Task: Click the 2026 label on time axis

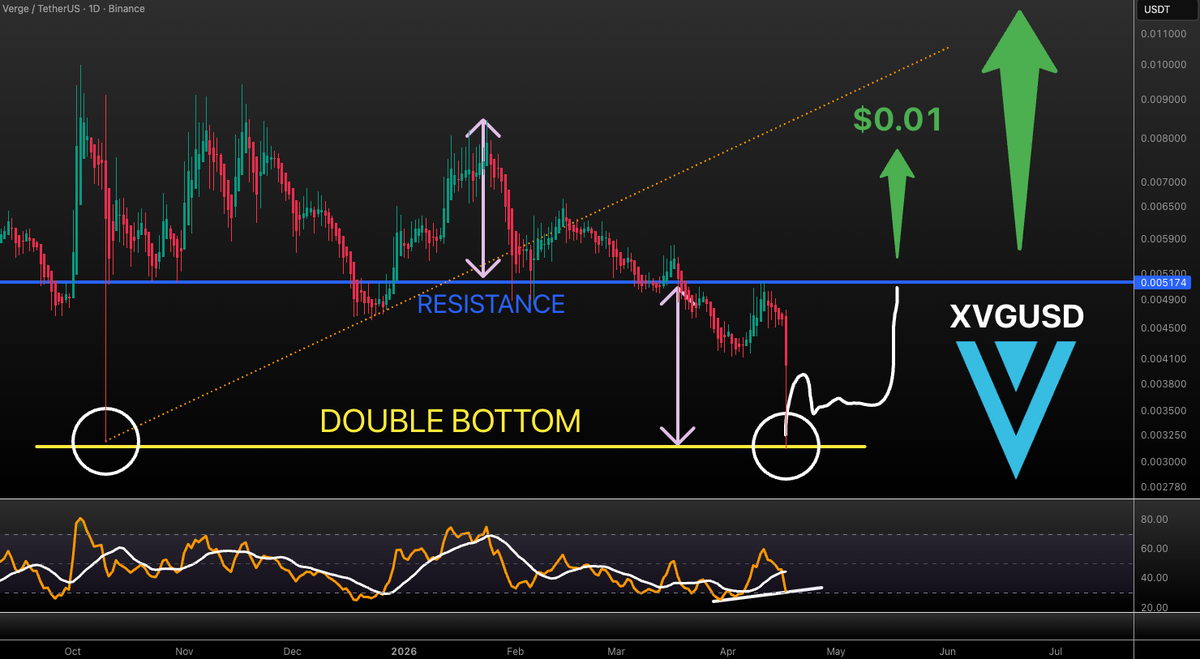Action: (404, 650)
